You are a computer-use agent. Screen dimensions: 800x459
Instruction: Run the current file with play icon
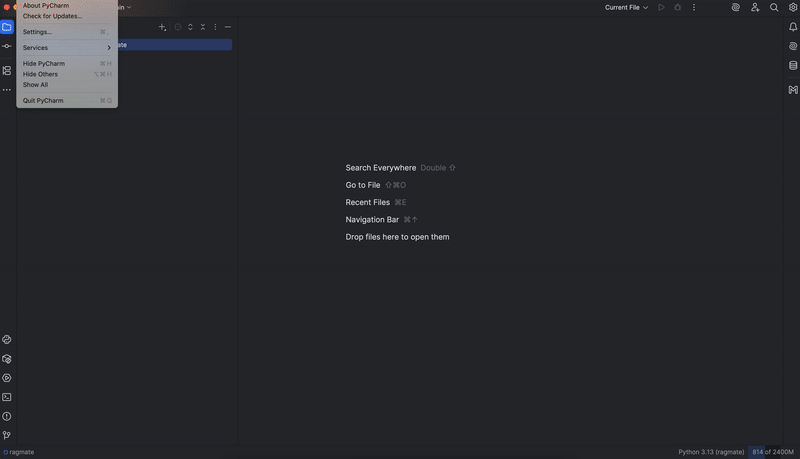pos(661,8)
